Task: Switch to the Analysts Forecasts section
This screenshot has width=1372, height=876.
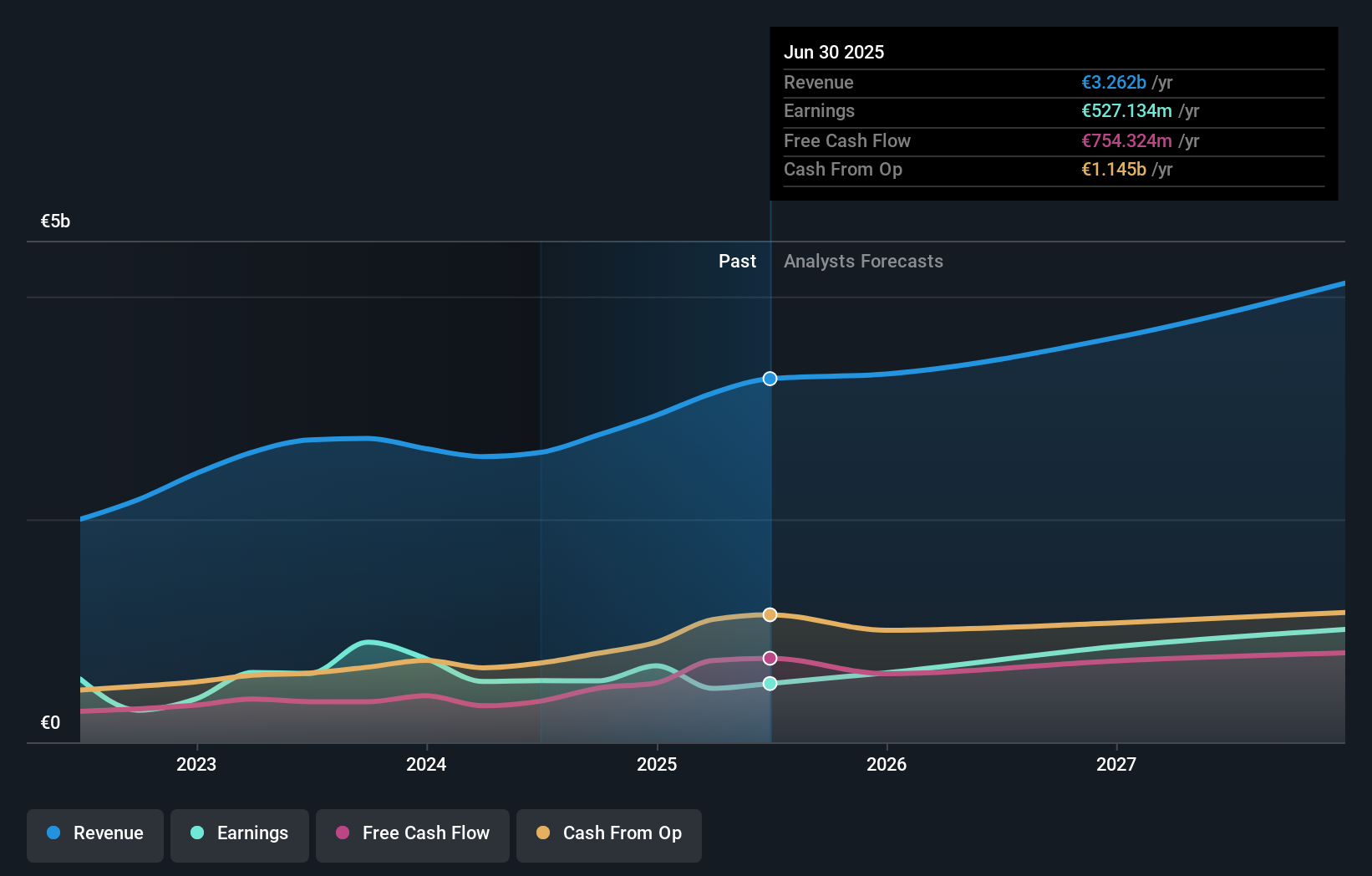Action: coord(863,261)
